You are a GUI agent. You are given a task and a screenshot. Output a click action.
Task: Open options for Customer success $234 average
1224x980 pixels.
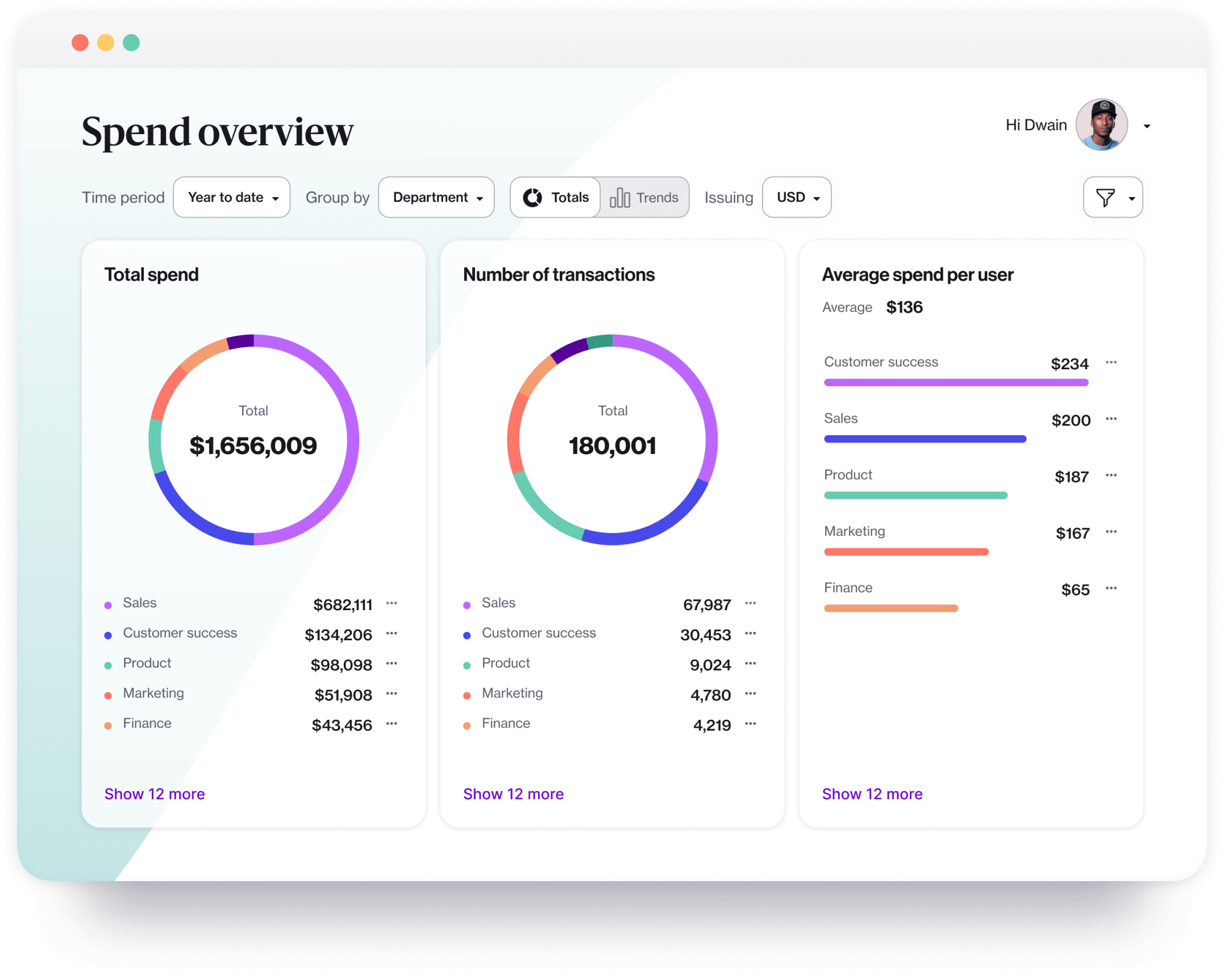pyautogui.click(x=1111, y=362)
